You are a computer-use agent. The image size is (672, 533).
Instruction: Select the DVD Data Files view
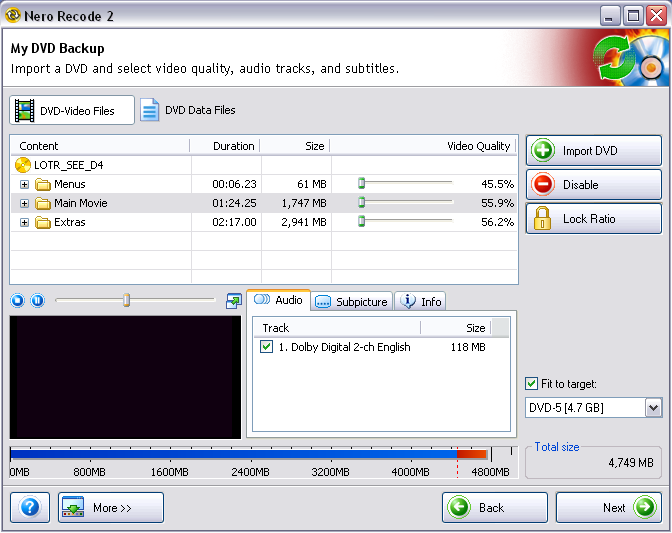click(188, 110)
